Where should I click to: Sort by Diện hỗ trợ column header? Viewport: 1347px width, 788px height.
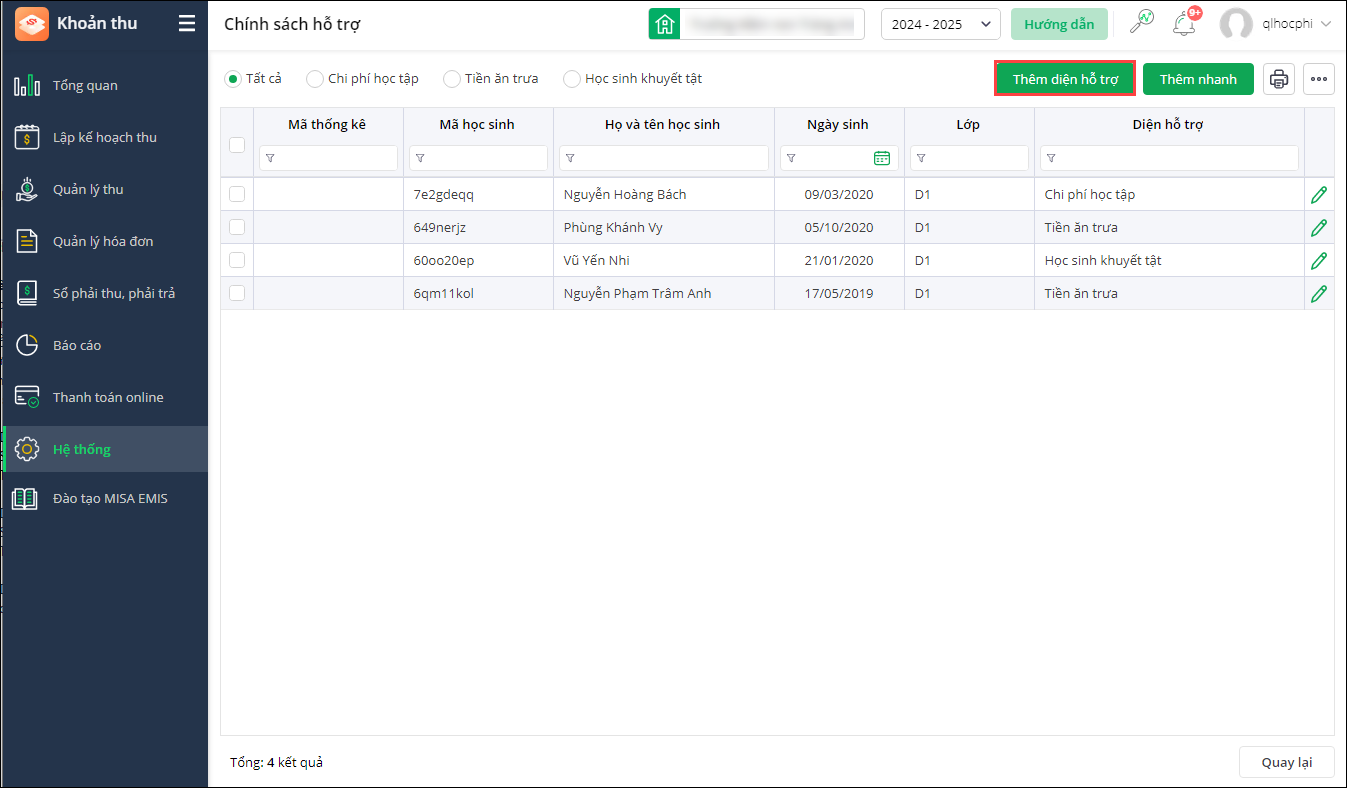(x=1168, y=125)
